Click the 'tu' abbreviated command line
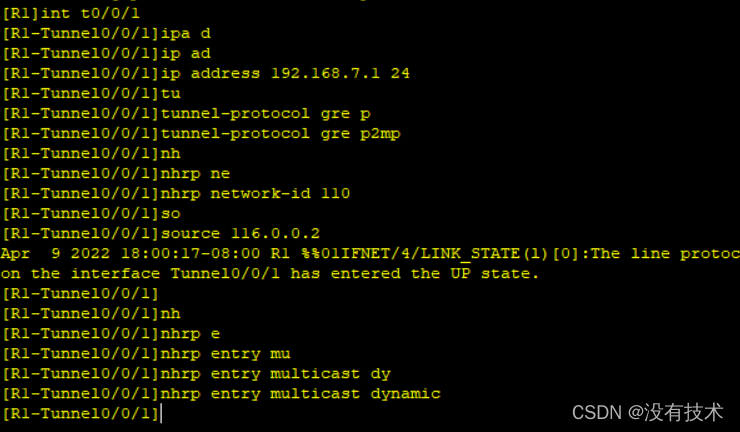This screenshot has height=432, width=740. [91, 93]
